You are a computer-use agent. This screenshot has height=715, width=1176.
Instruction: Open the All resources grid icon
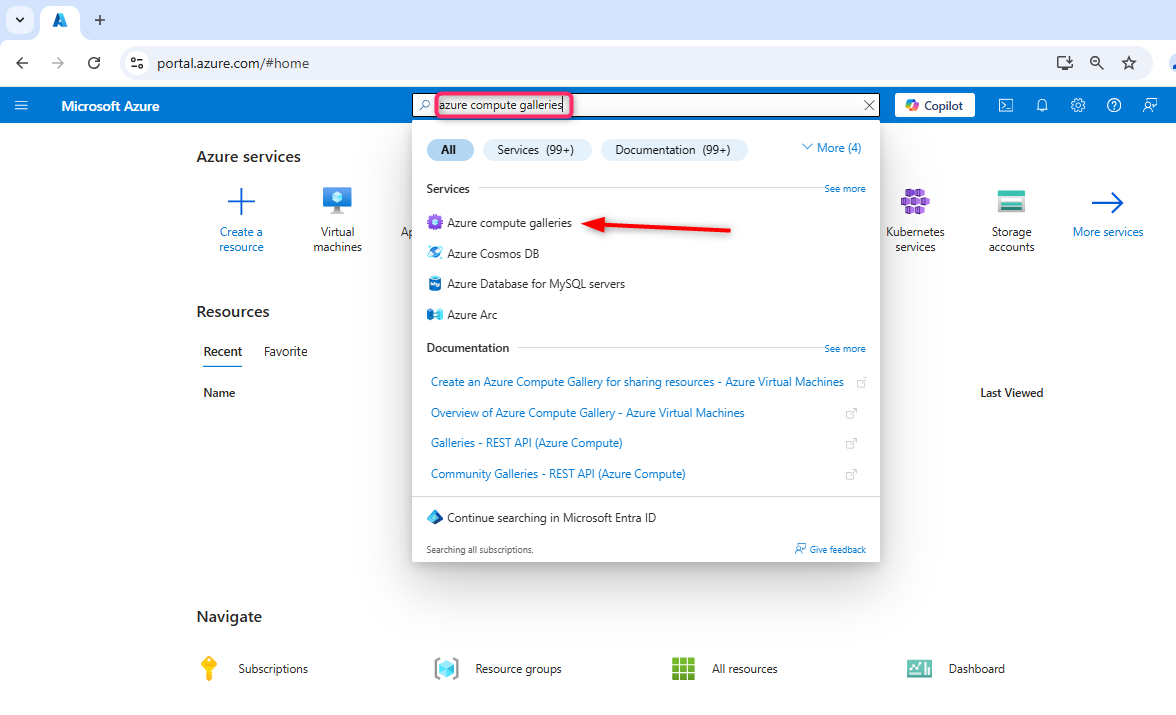tap(682, 668)
